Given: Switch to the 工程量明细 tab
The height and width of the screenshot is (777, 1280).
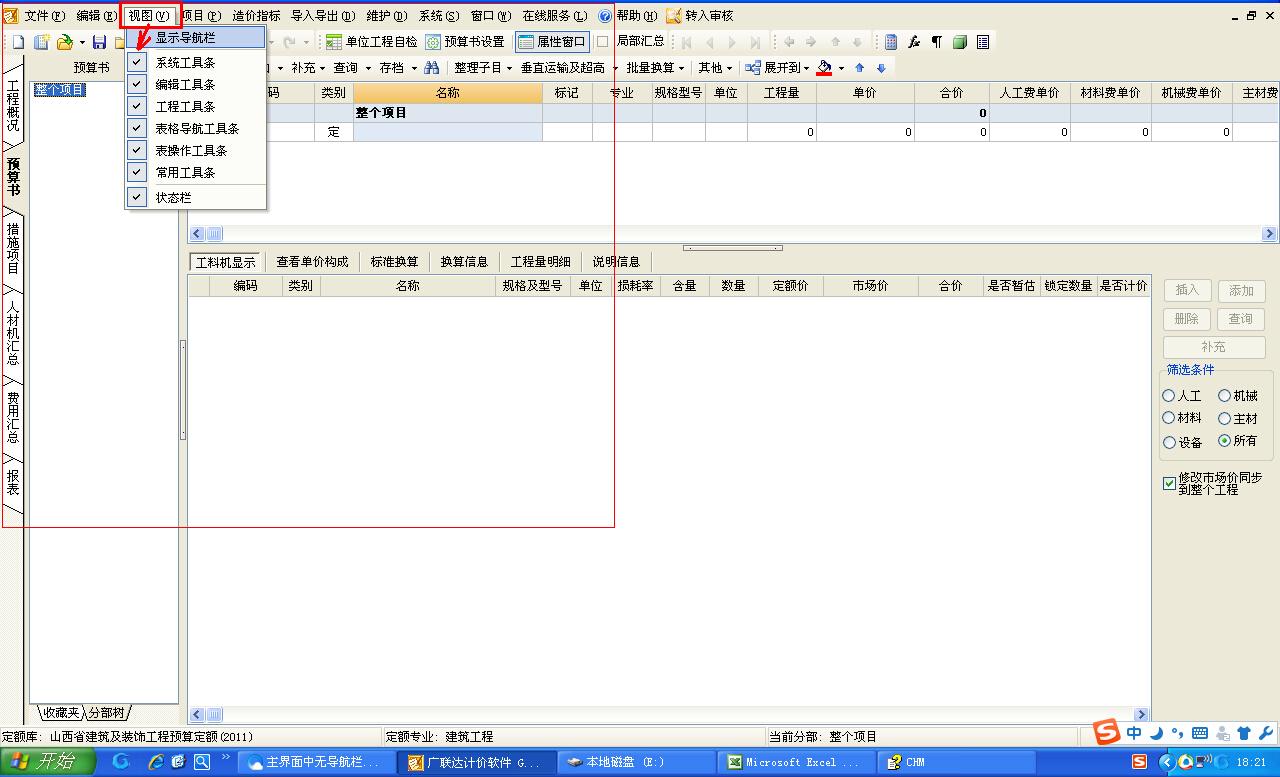Looking at the screenshot, I should click(x=540, y=262).
